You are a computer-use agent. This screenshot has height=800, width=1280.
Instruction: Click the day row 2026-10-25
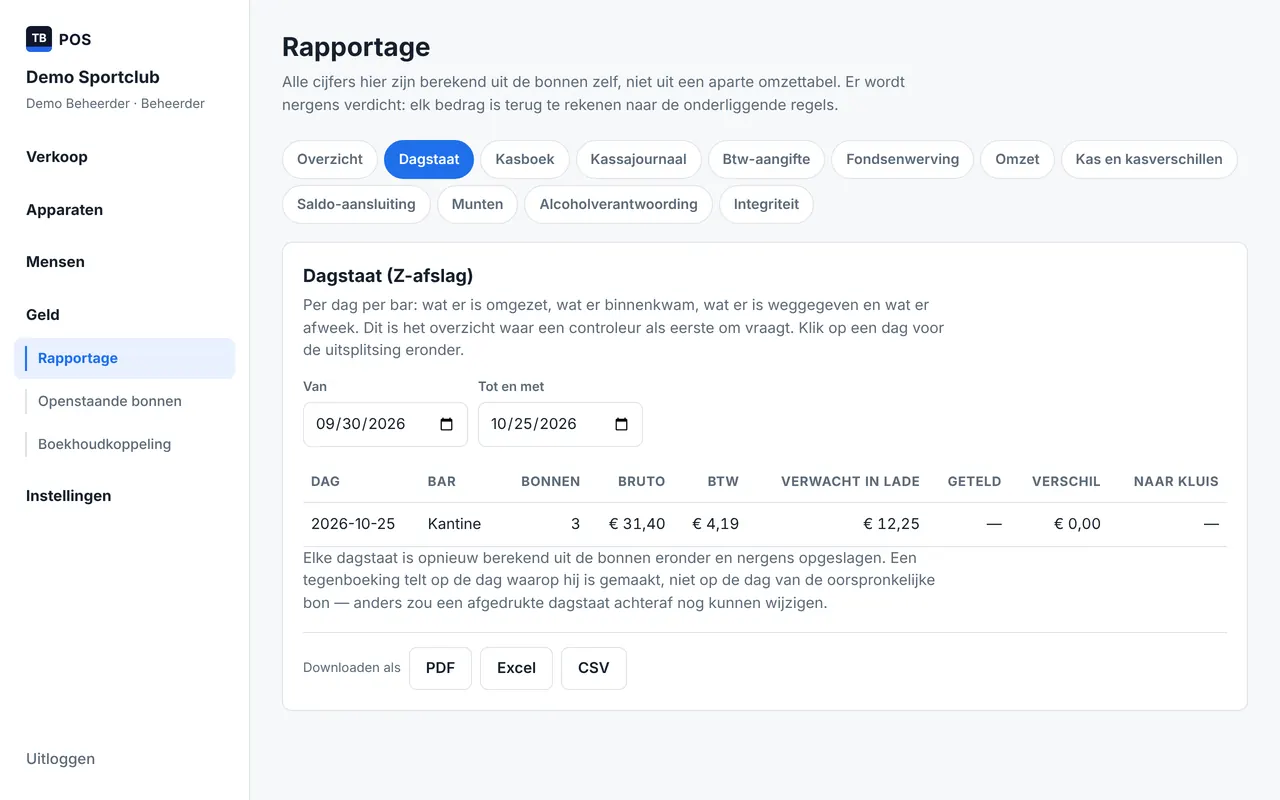(765, 524)
